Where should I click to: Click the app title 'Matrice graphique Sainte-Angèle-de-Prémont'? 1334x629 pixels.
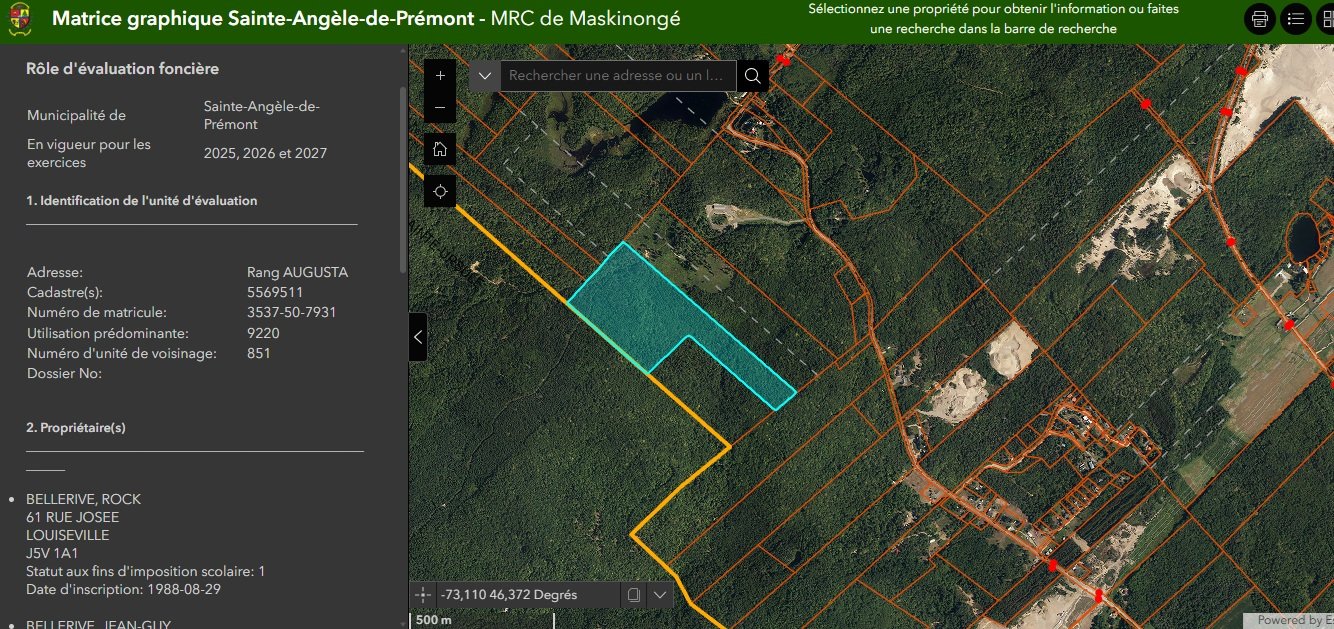click(263, 18)
